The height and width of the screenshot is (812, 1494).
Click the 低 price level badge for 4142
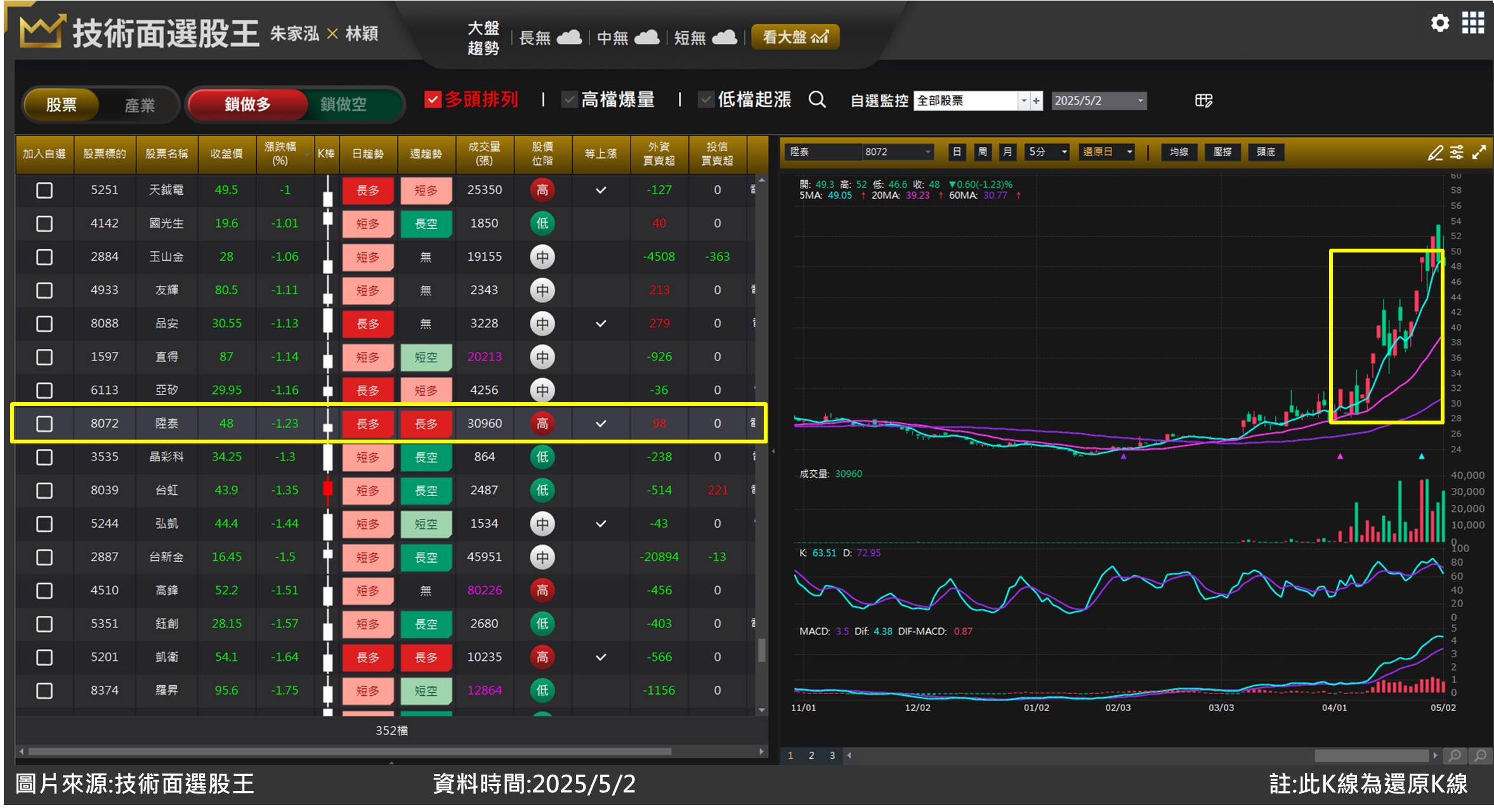point(542,223)
